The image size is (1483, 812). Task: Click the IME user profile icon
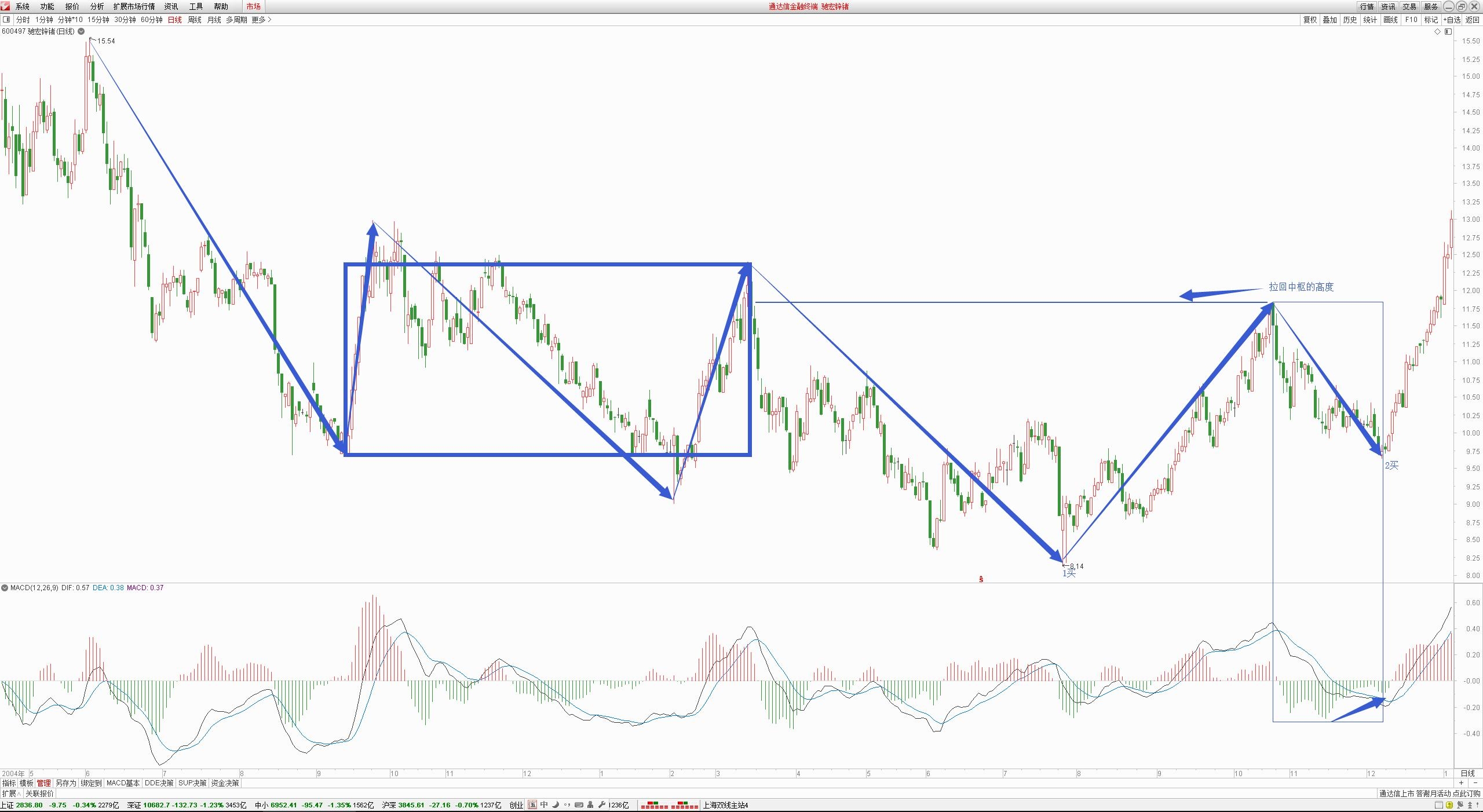[x=590, y=804]
